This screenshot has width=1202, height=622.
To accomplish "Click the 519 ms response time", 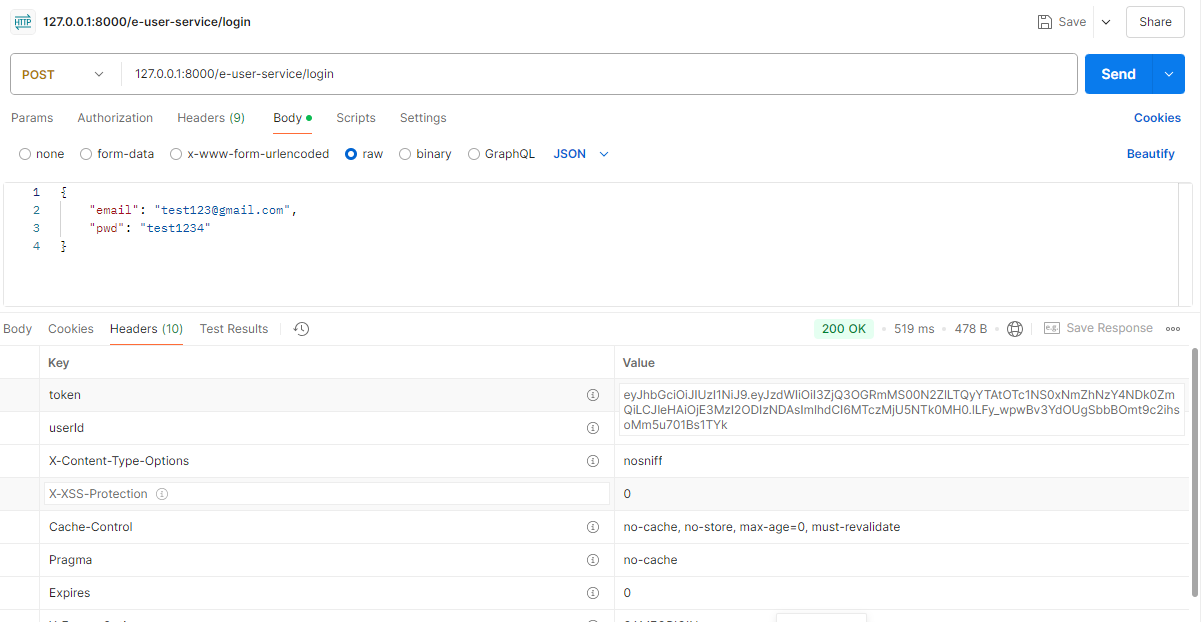I will tap(914, 329).
